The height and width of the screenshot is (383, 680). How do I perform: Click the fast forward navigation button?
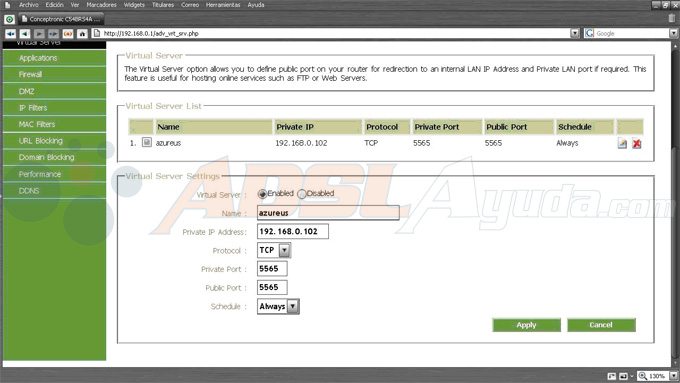(53, 33)
